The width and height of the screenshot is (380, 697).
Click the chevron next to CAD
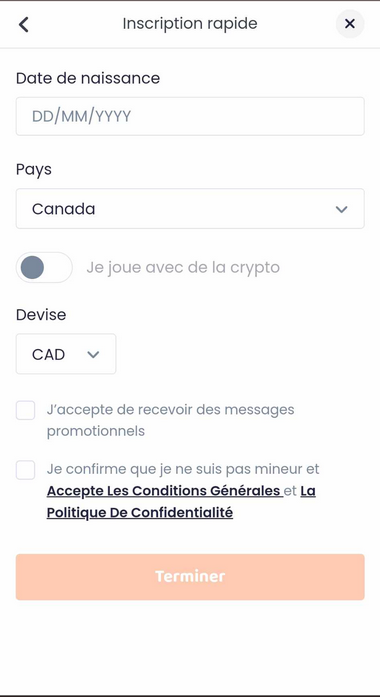coord(93,354)
